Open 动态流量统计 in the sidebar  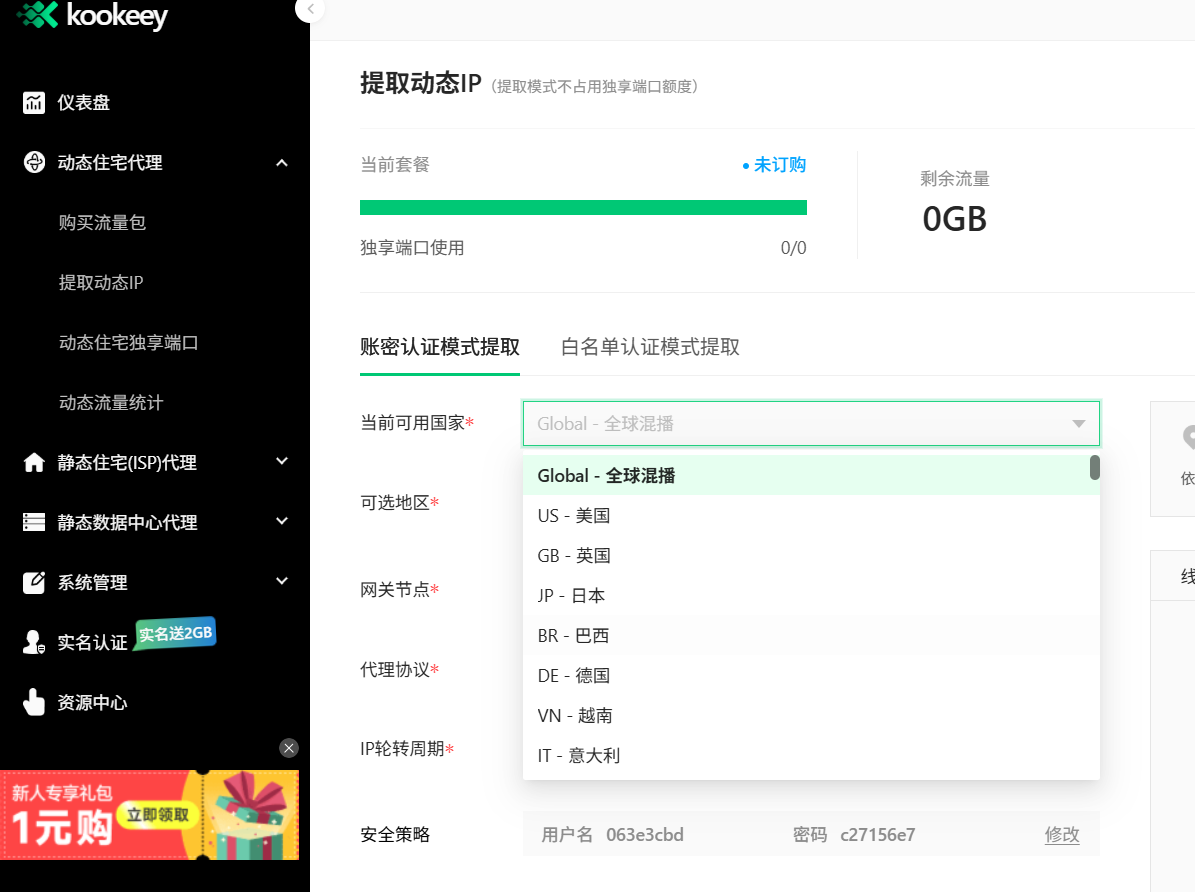(x=111, y=403)
